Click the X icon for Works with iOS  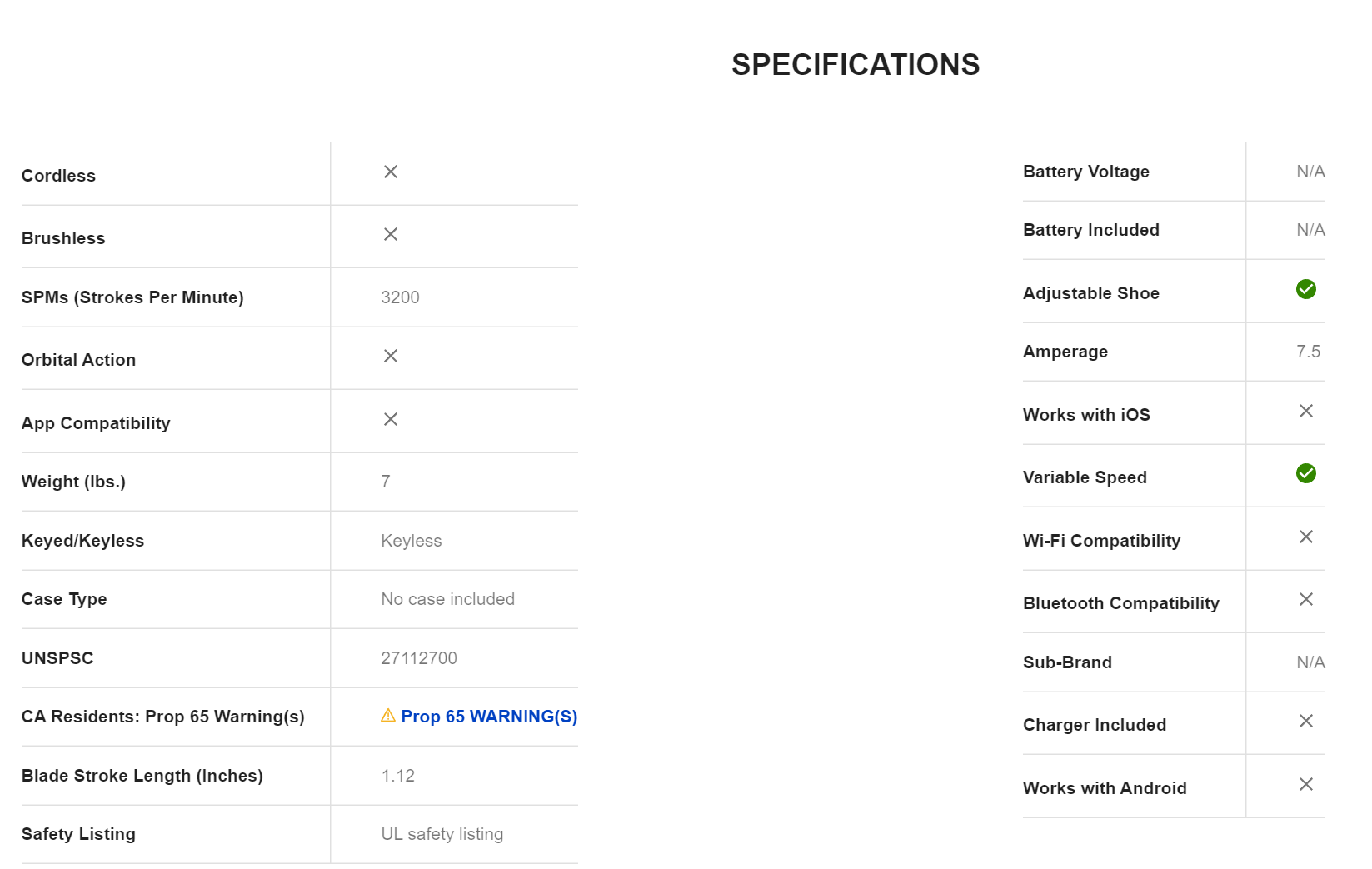[x=1305, y=411]
